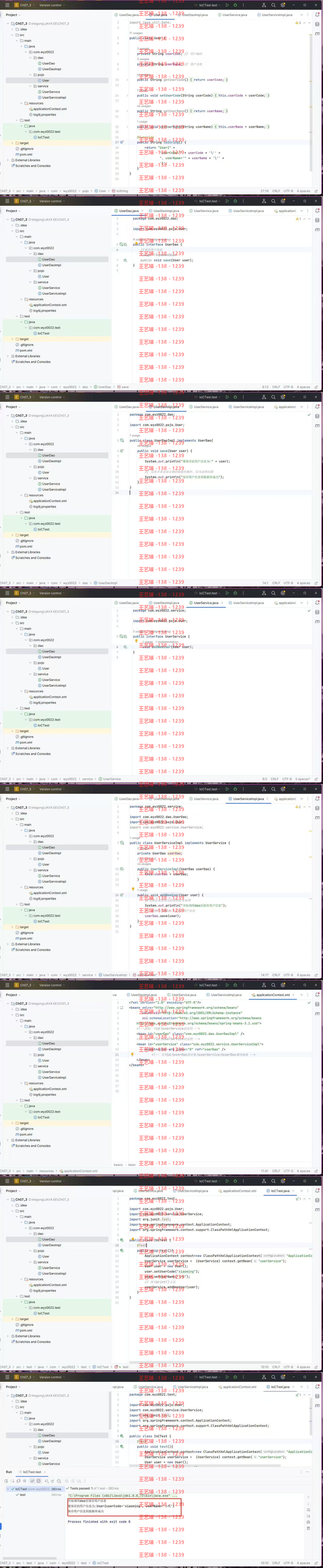The width and height of the screenshot is (323, 1568).
Task: Open the account icon in the UserServiceImpl.java window
Action: click(x=264, y=789)
